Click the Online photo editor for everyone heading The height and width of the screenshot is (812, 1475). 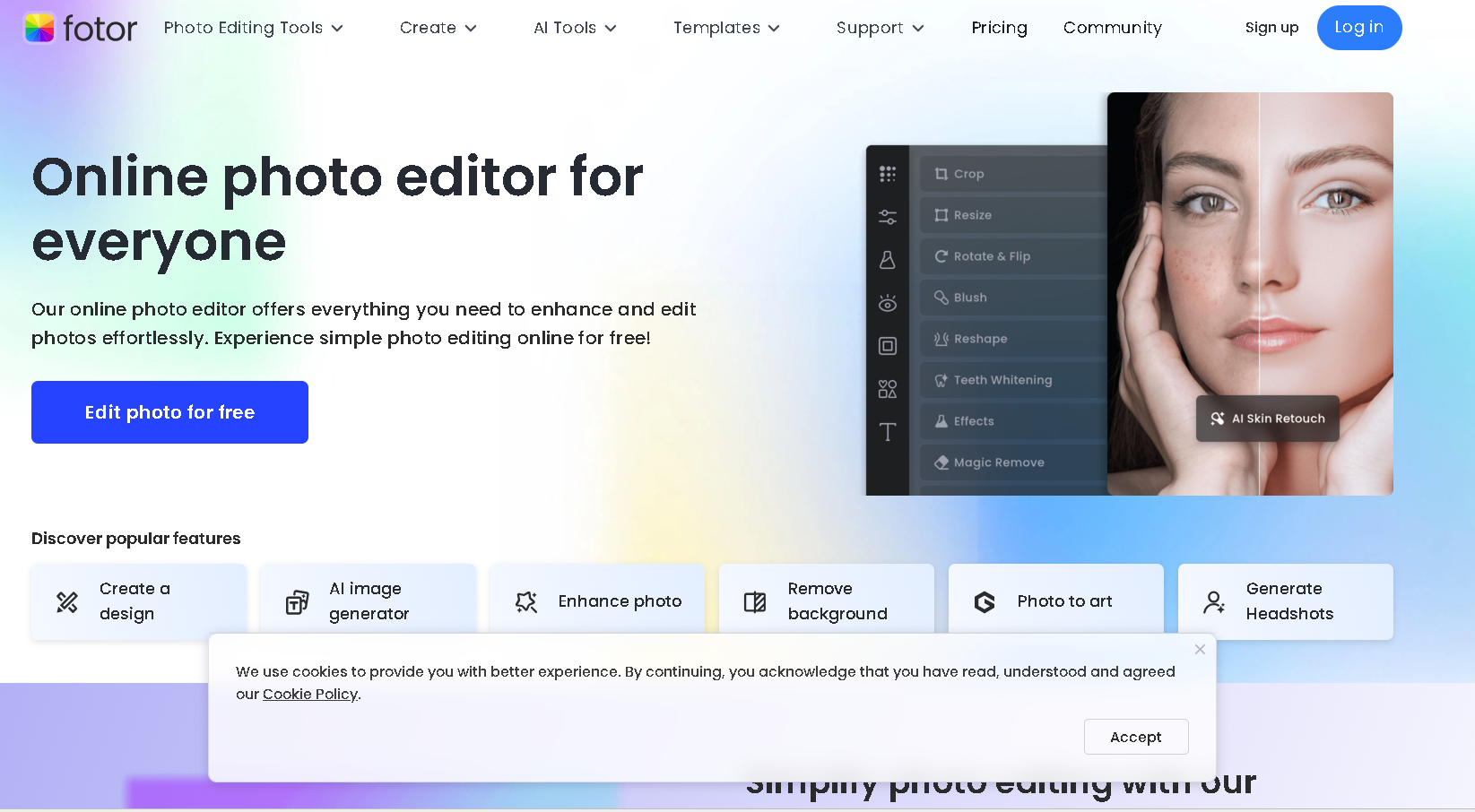(337, 209)
